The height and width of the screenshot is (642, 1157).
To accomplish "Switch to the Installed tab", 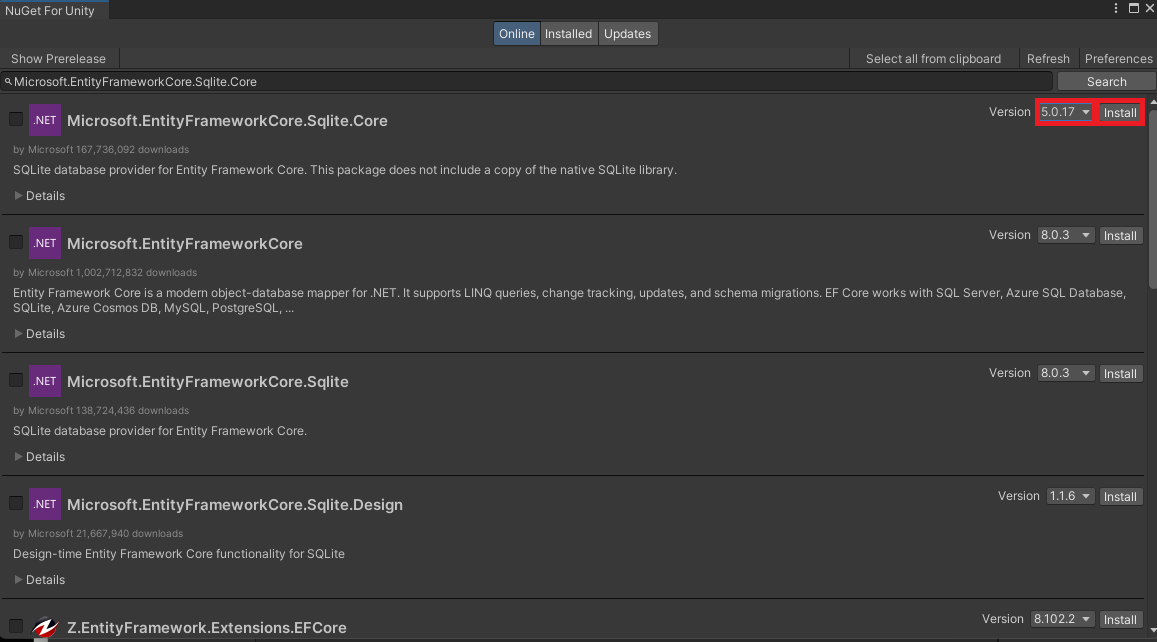I will pyautogui.click(x=568, y=34).
